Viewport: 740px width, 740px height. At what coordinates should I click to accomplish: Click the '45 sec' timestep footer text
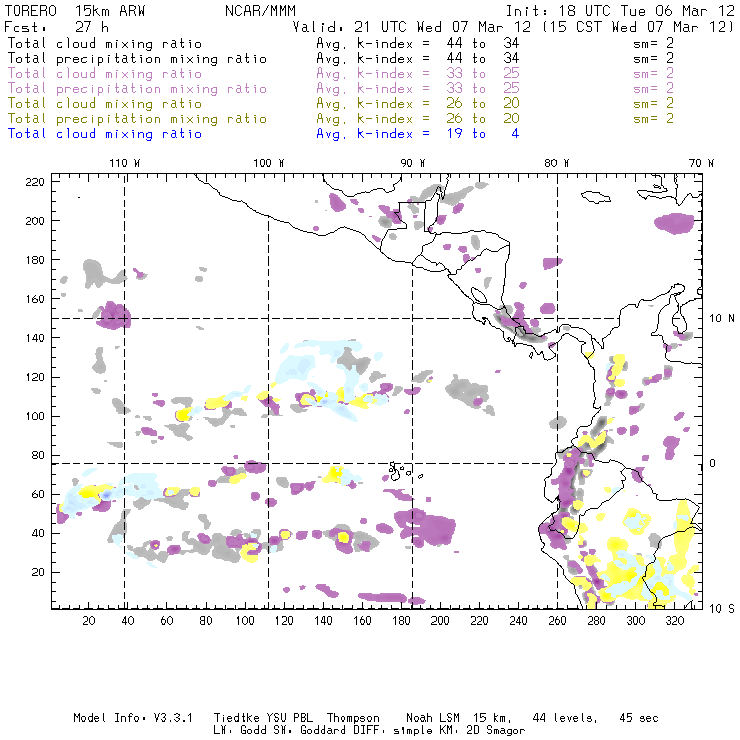tap(639, 718)
